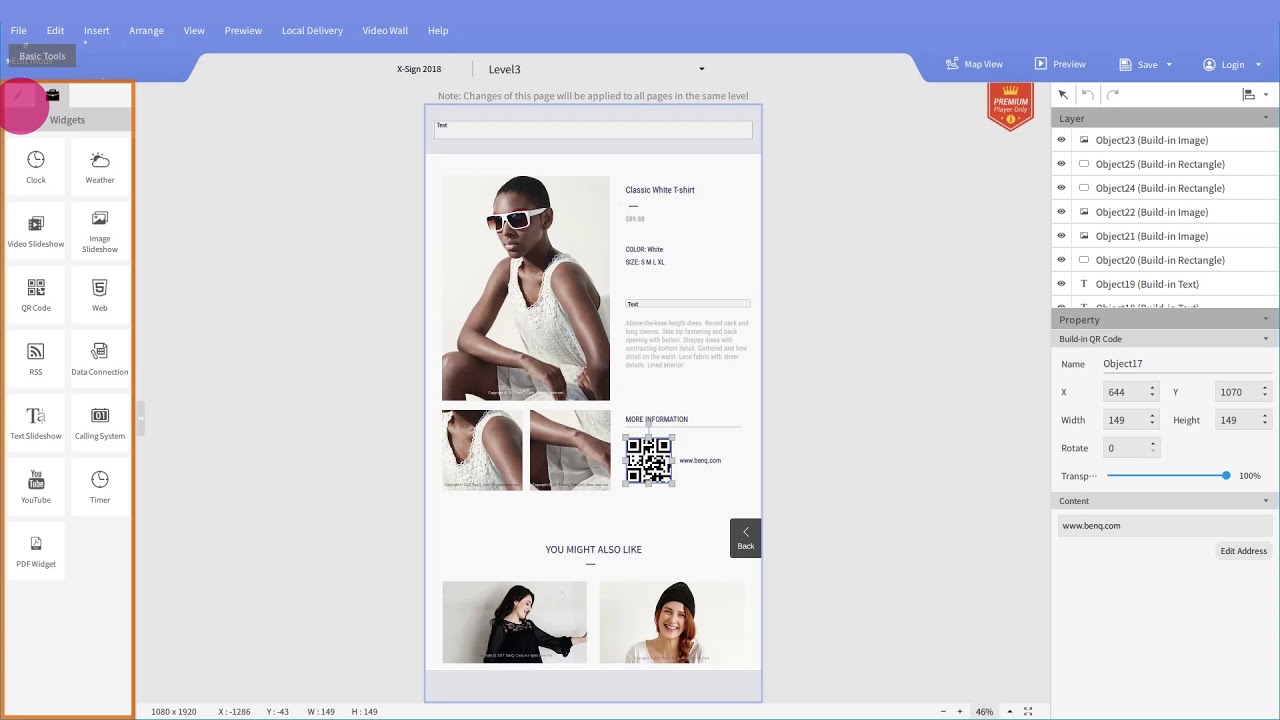1280x720 pixels.
Task: Select the Video Slideshow widget
Action: tap(36, 231)
